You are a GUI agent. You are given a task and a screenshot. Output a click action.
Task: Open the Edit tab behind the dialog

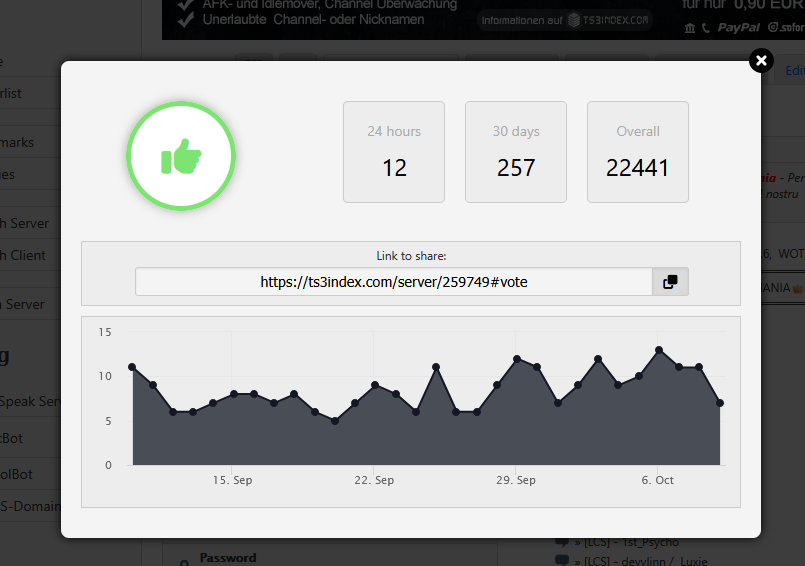794,70
